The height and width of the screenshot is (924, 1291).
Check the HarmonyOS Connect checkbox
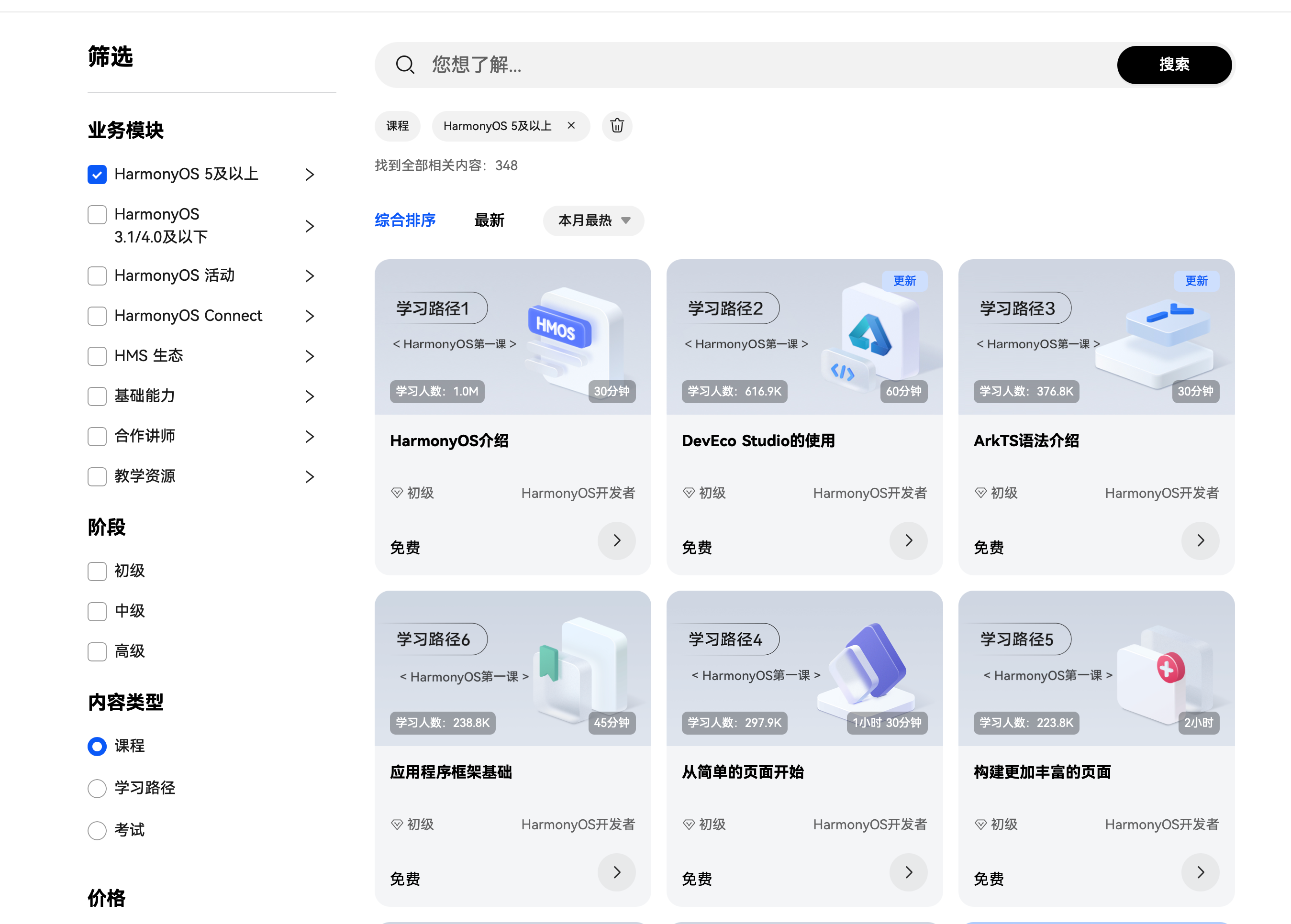click(97, 316)
